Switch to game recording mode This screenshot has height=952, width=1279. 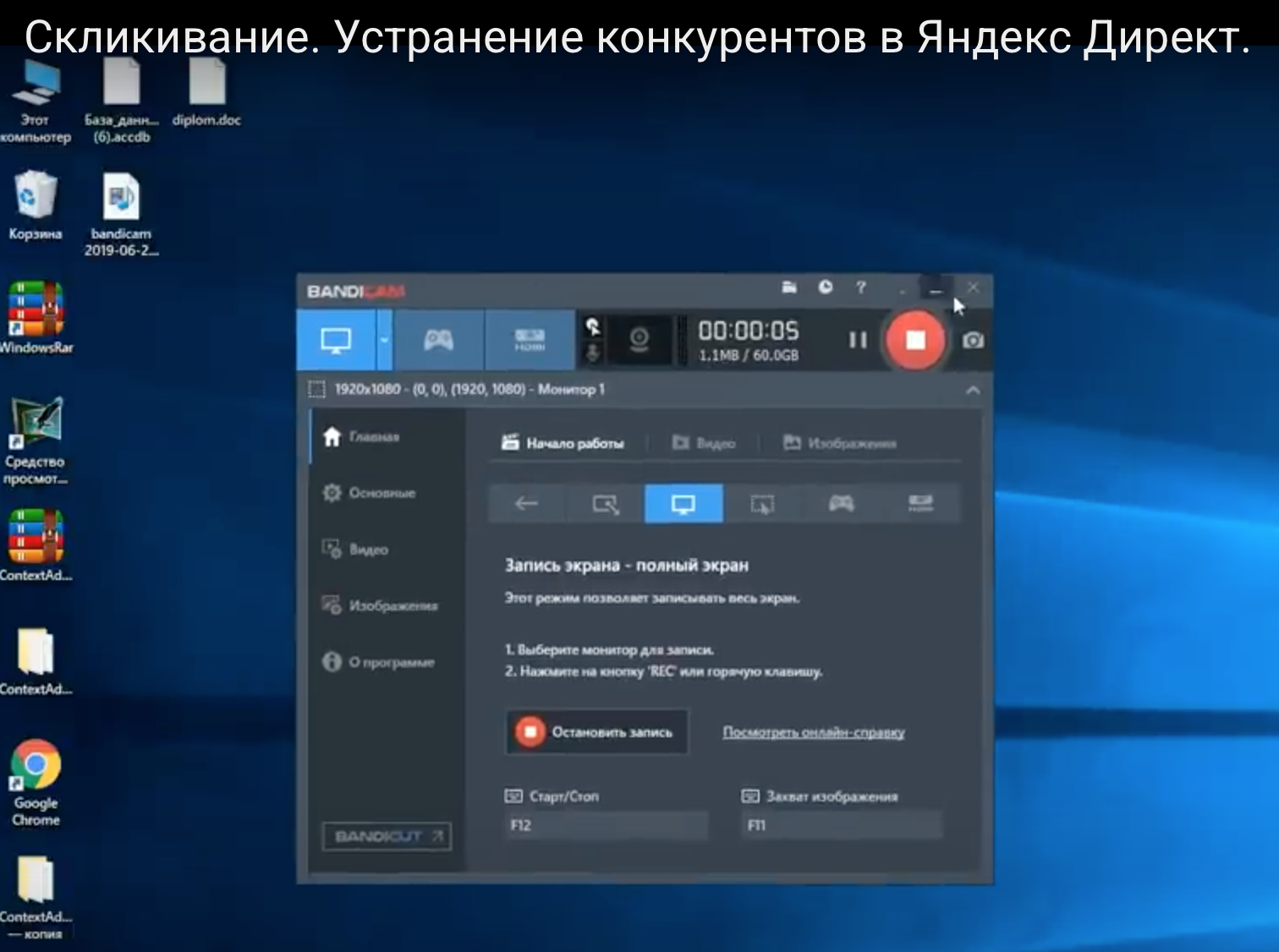point(438,340)
